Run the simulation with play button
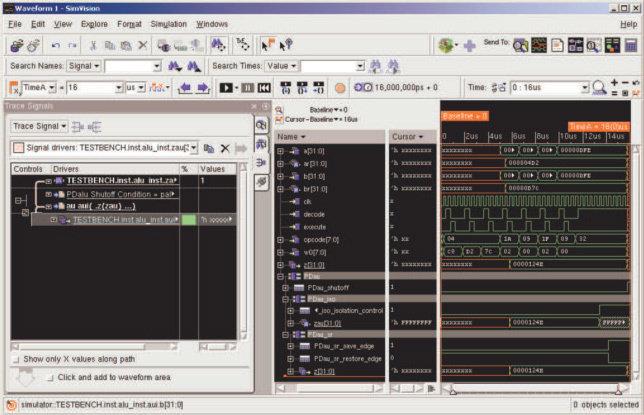 click(226, 88)
